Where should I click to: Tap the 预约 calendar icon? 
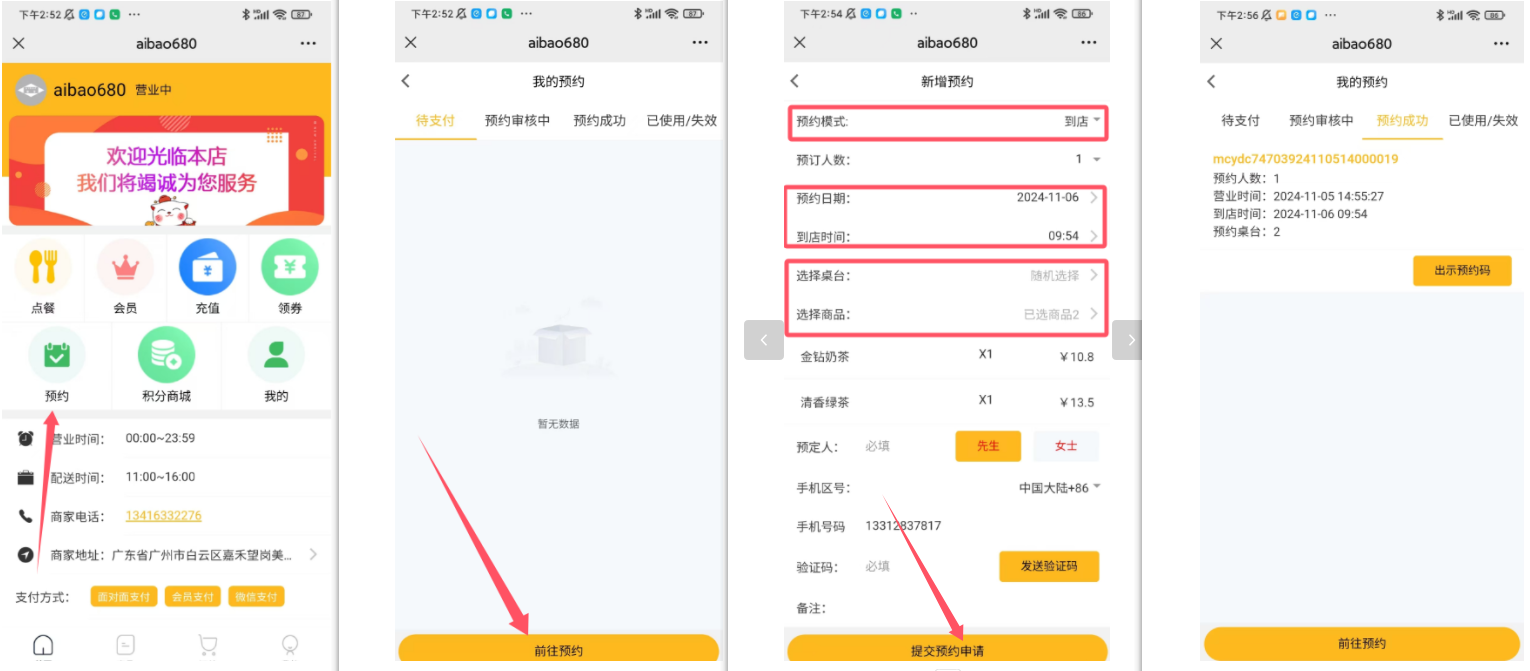(57, 355)
